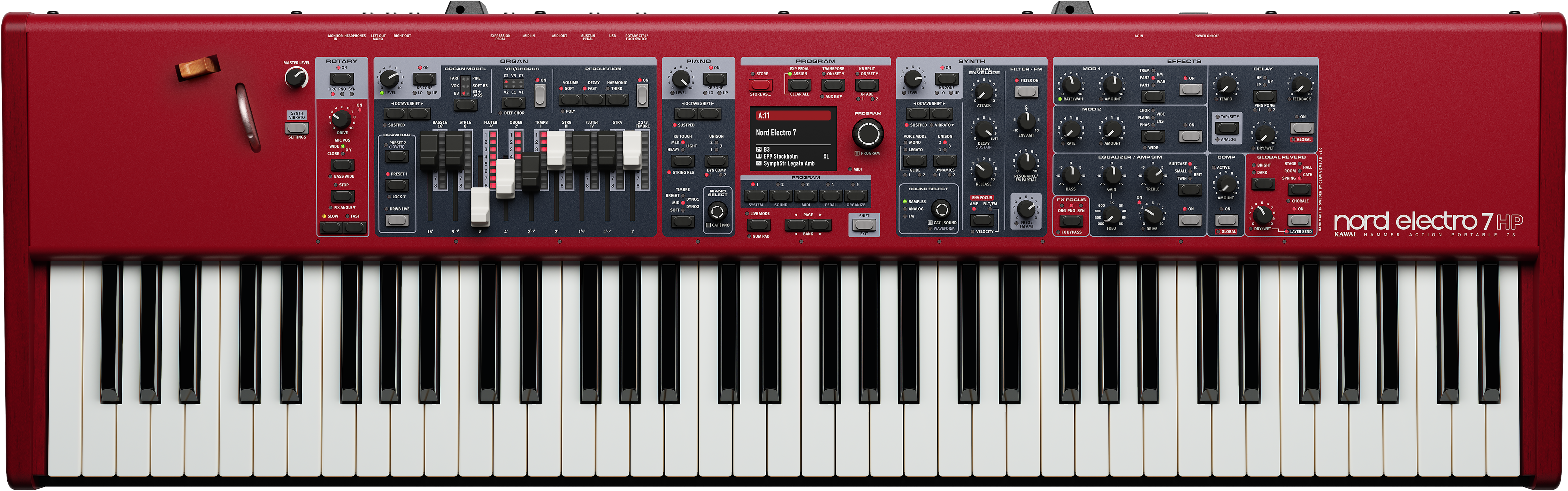Select the SLOW rotary speed button
Viewport: 1568px width, 491px height.
pyautogui.click(x=331, y=227)
